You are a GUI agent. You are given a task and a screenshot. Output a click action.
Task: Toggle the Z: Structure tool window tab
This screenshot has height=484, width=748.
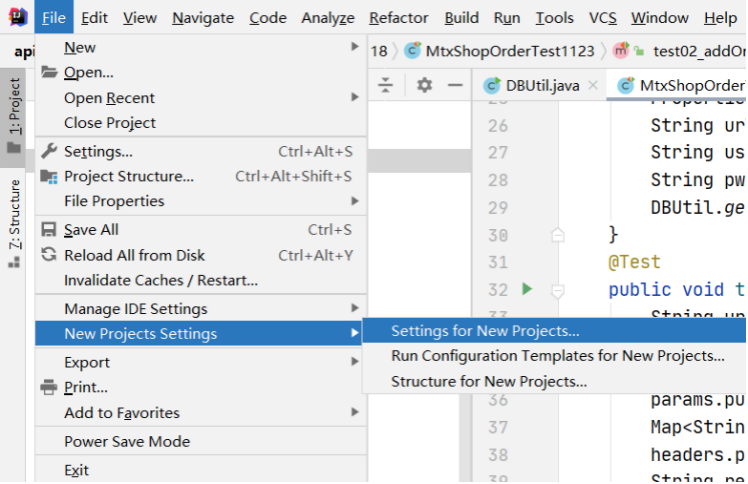tap(13, 223)
